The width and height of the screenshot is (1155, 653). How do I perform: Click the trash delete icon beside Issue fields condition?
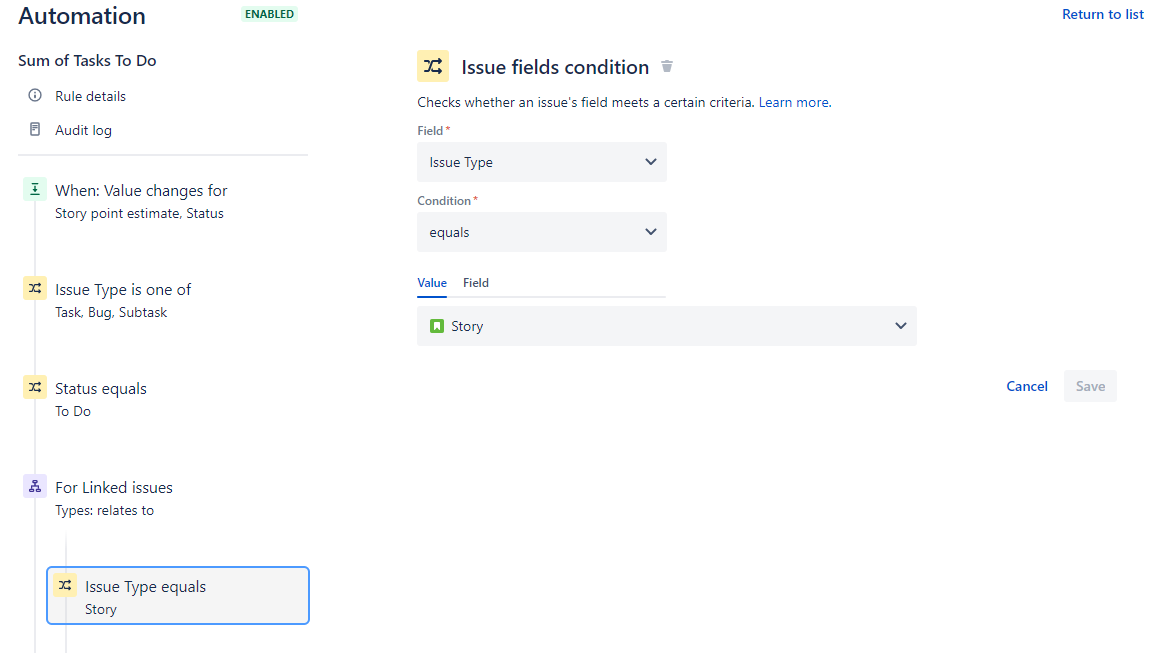coord(667,66)
